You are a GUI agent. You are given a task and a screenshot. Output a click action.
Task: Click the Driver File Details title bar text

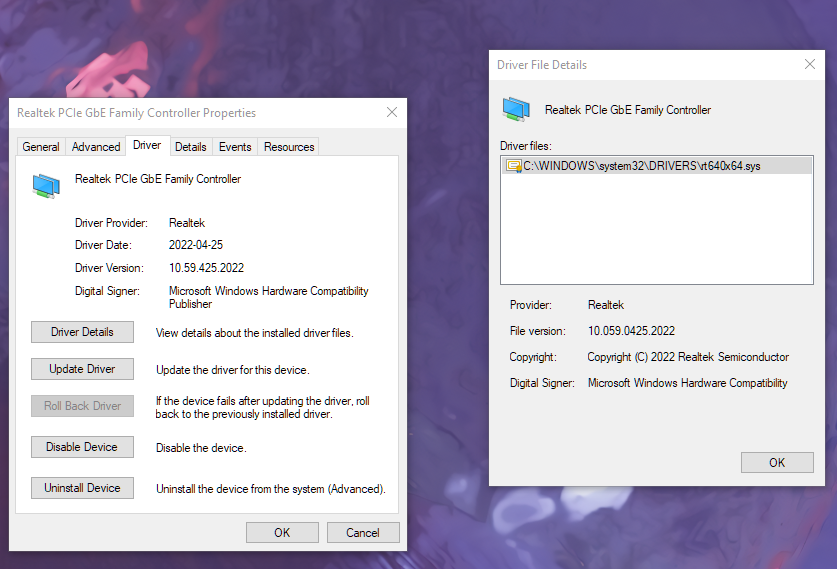point(542,65)
